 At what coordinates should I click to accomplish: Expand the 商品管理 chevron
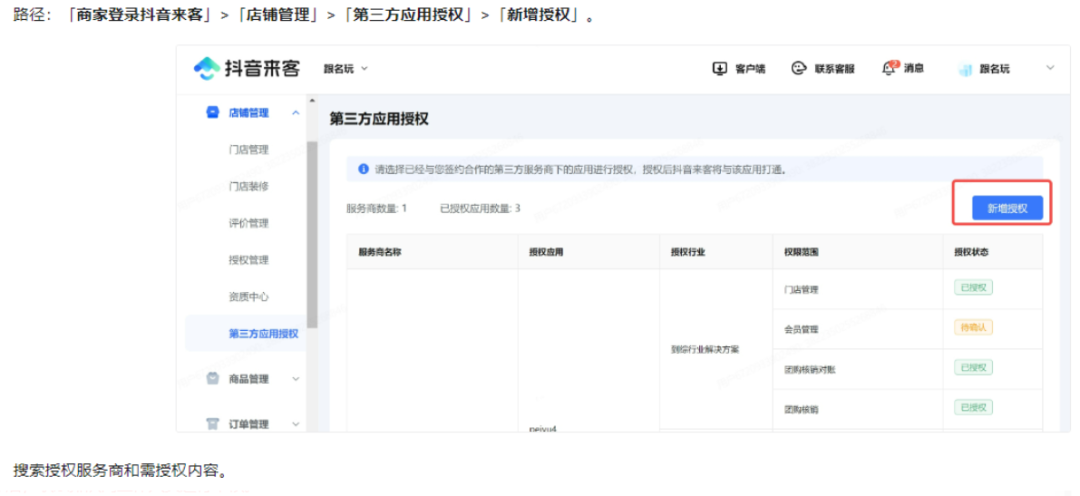point(295,379)
